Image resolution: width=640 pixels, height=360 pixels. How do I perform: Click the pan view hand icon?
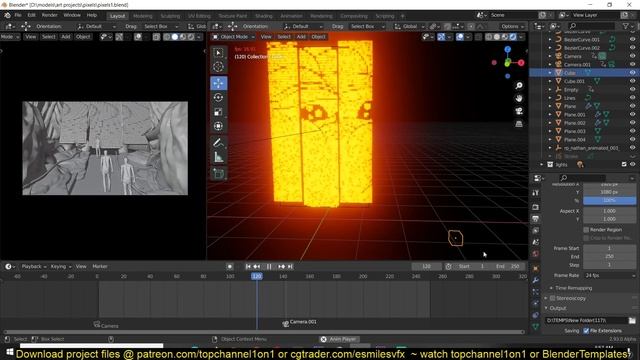click(519, 98)
